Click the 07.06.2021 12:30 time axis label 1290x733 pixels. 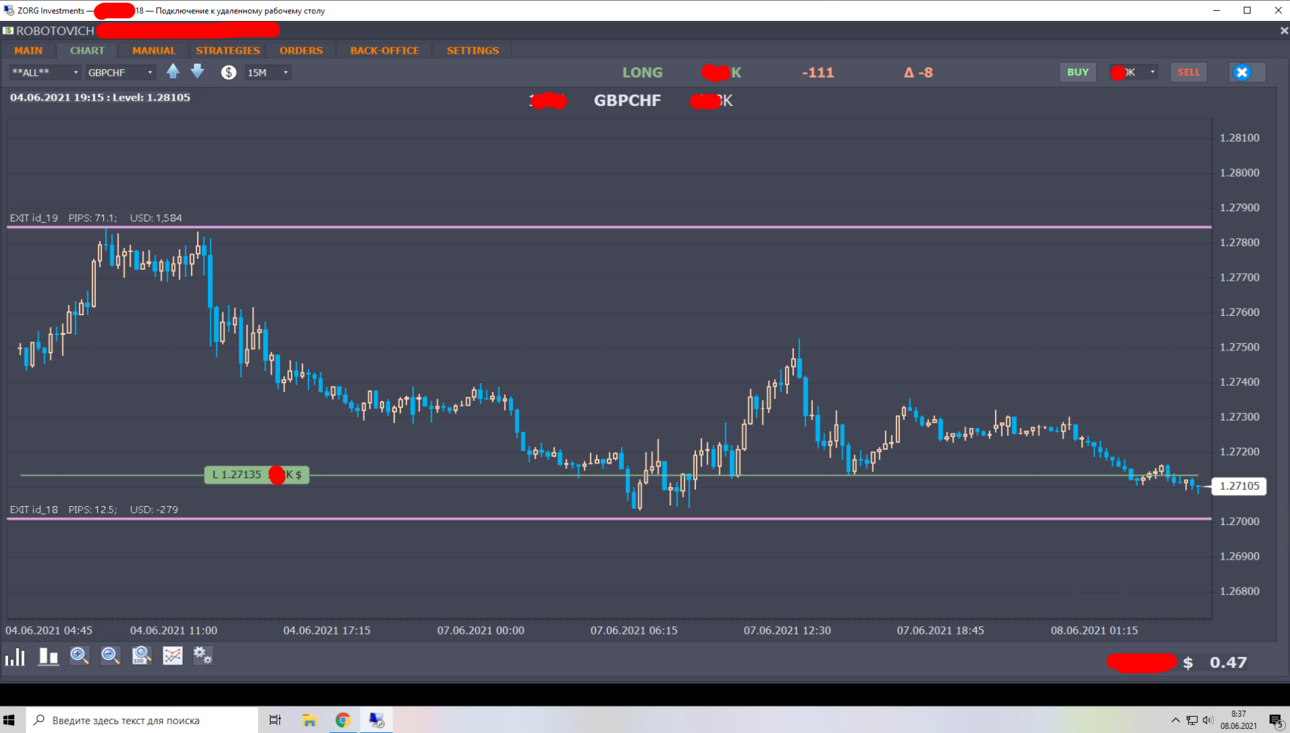click(x=787, y=631)
